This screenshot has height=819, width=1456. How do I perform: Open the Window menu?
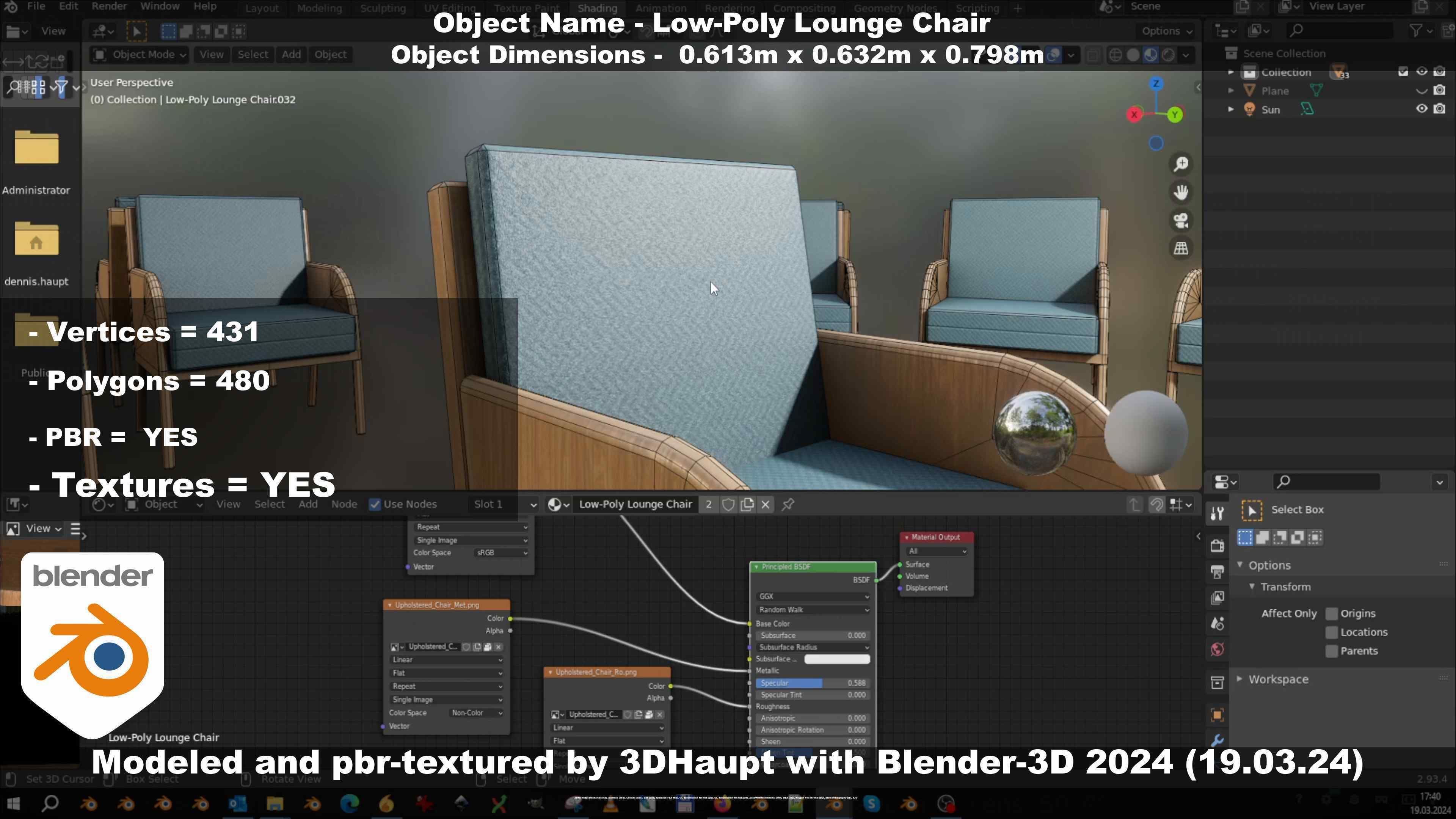[x=160, y=7]
